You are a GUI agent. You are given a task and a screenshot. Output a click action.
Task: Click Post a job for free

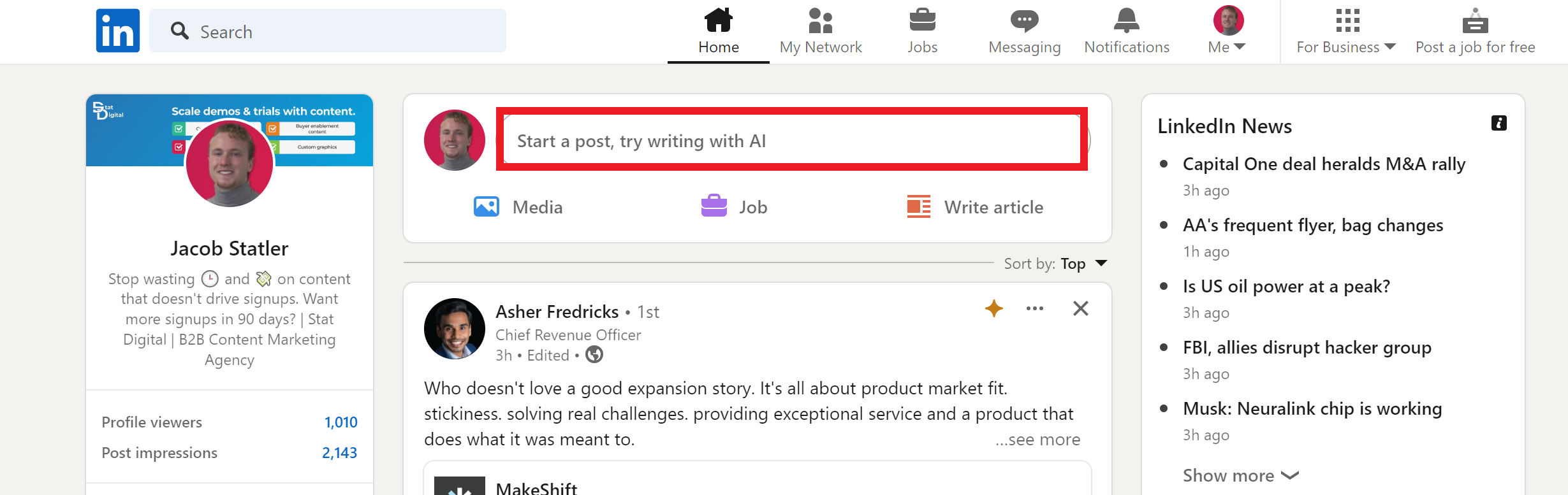point(1476,31)
